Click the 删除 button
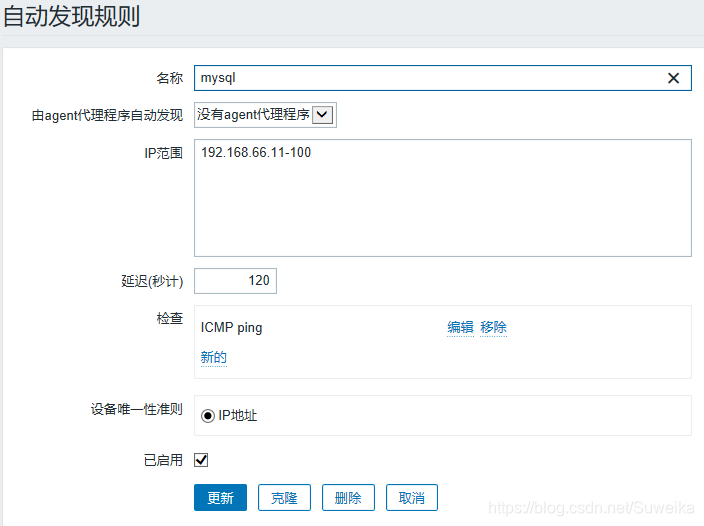Screen dimensions: 704x526 [348, 498]
